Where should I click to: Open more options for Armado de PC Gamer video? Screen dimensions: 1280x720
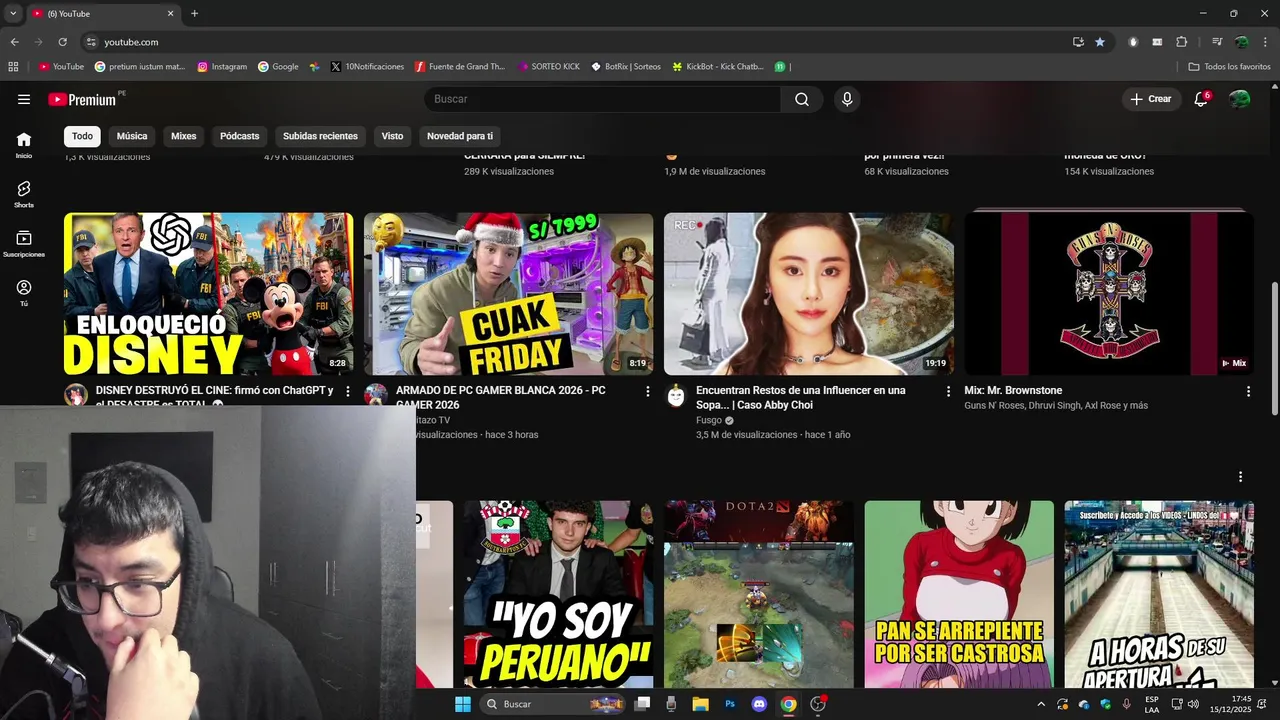coord(648,391)
